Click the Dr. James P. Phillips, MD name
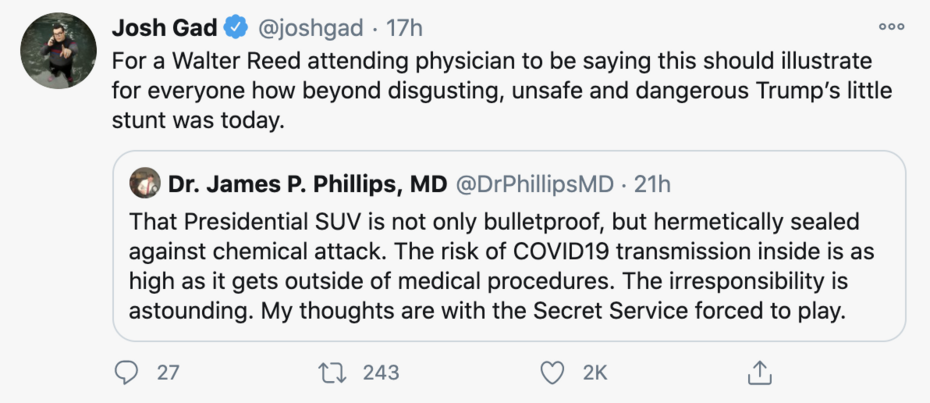Image resolution: width=930 pixels, height=403 pixels. [307, 184]
